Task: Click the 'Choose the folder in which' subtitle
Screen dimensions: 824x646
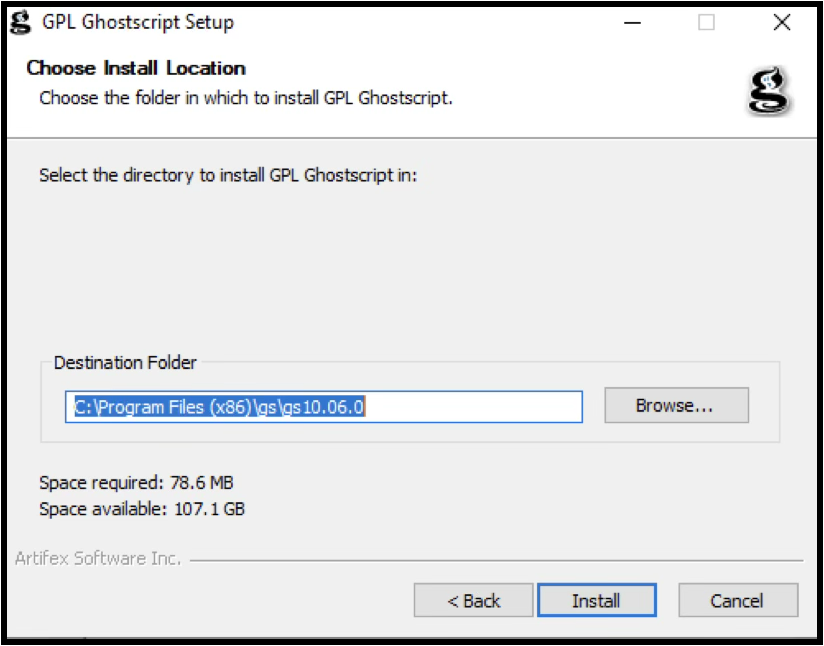Action: point(246,98)
